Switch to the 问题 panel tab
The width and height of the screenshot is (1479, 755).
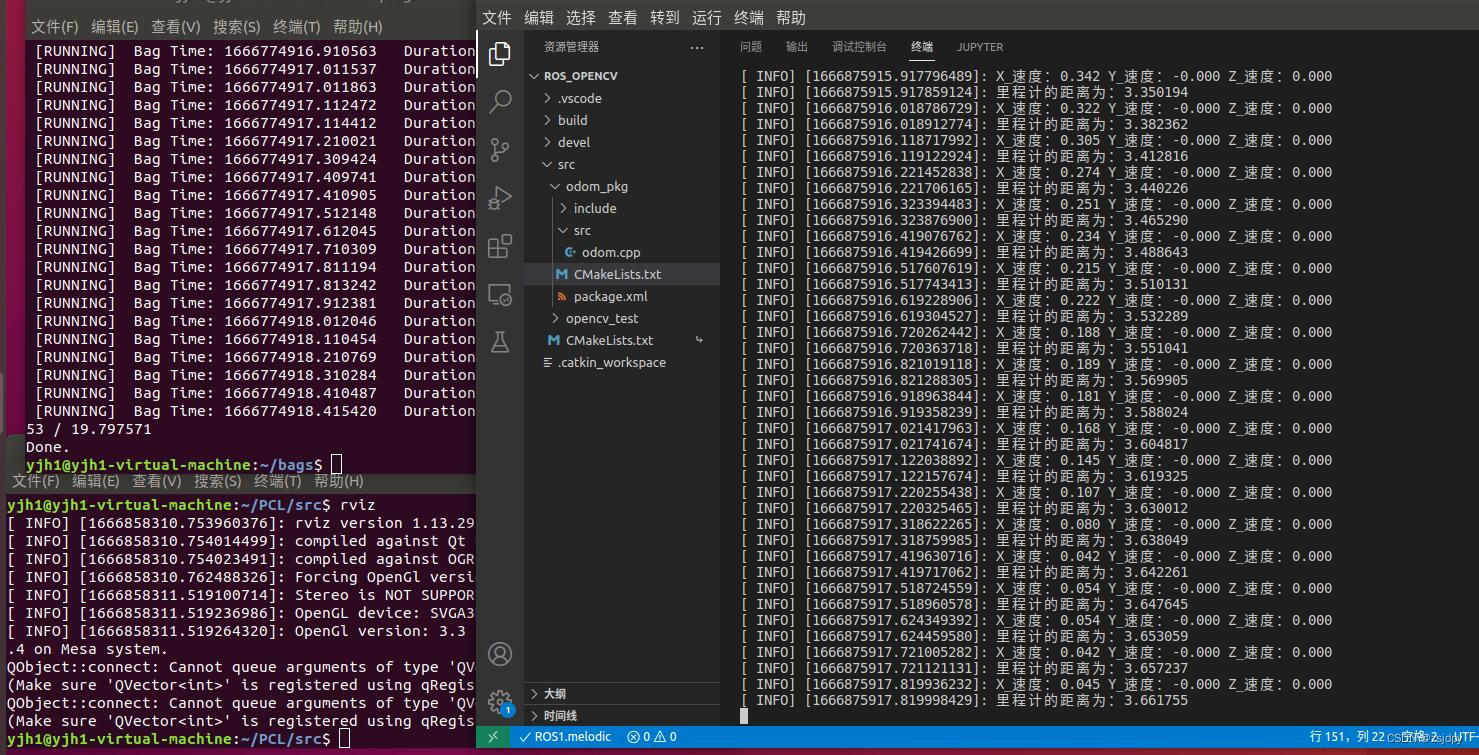[x=750, y=47]
